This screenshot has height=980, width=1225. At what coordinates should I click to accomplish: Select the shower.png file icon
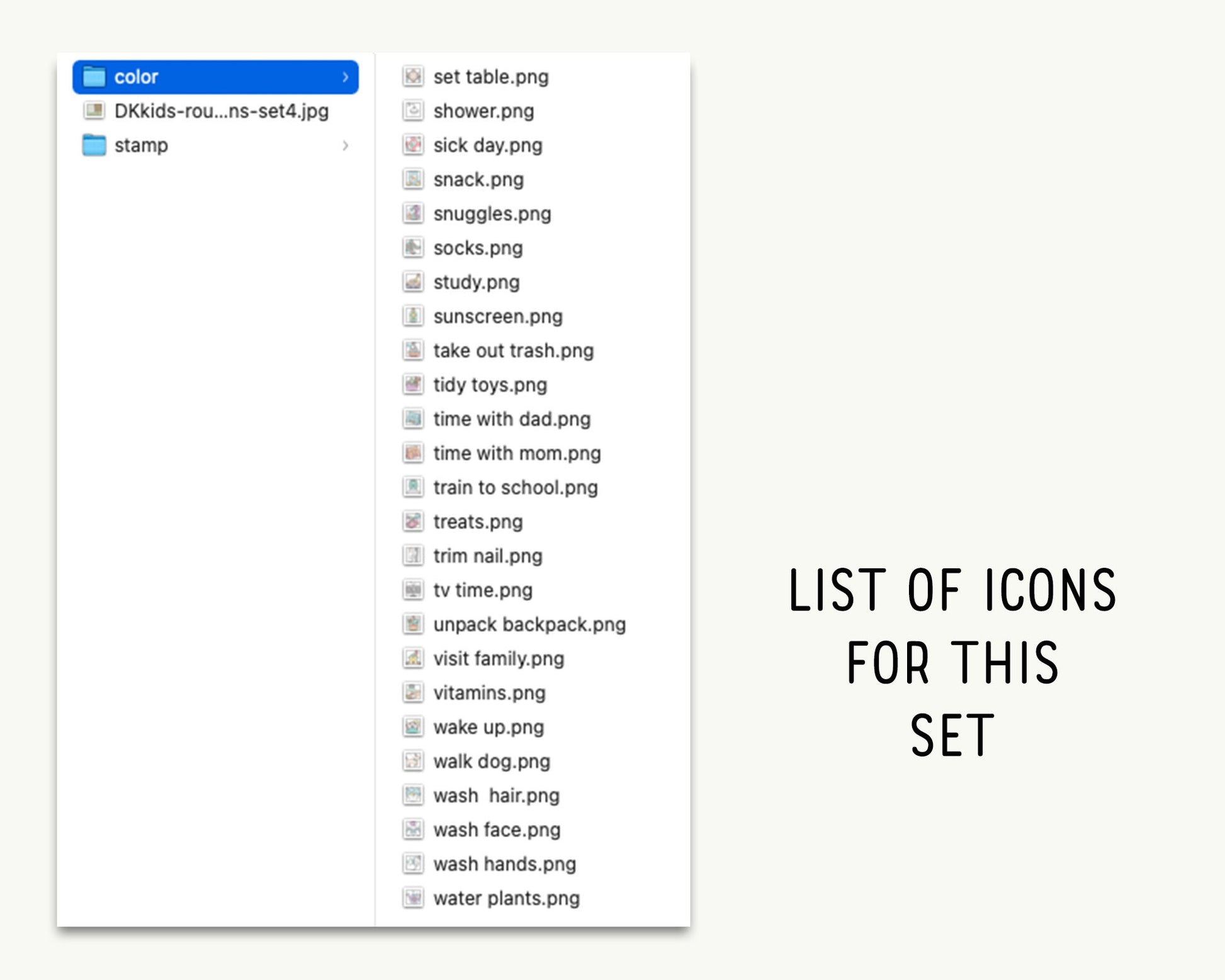tap(413, 111)
